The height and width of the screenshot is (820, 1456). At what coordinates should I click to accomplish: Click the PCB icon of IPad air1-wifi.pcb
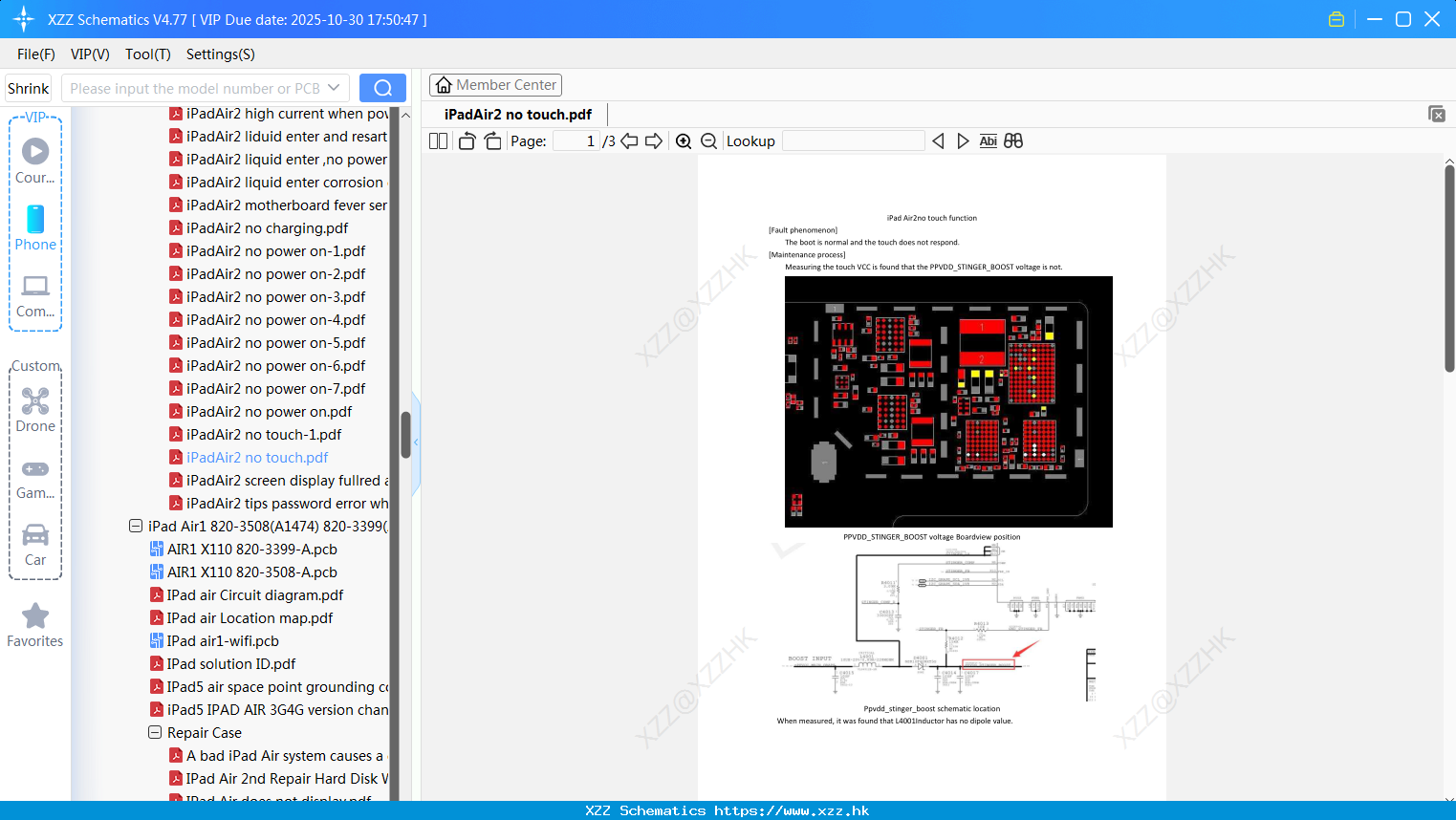157,640
